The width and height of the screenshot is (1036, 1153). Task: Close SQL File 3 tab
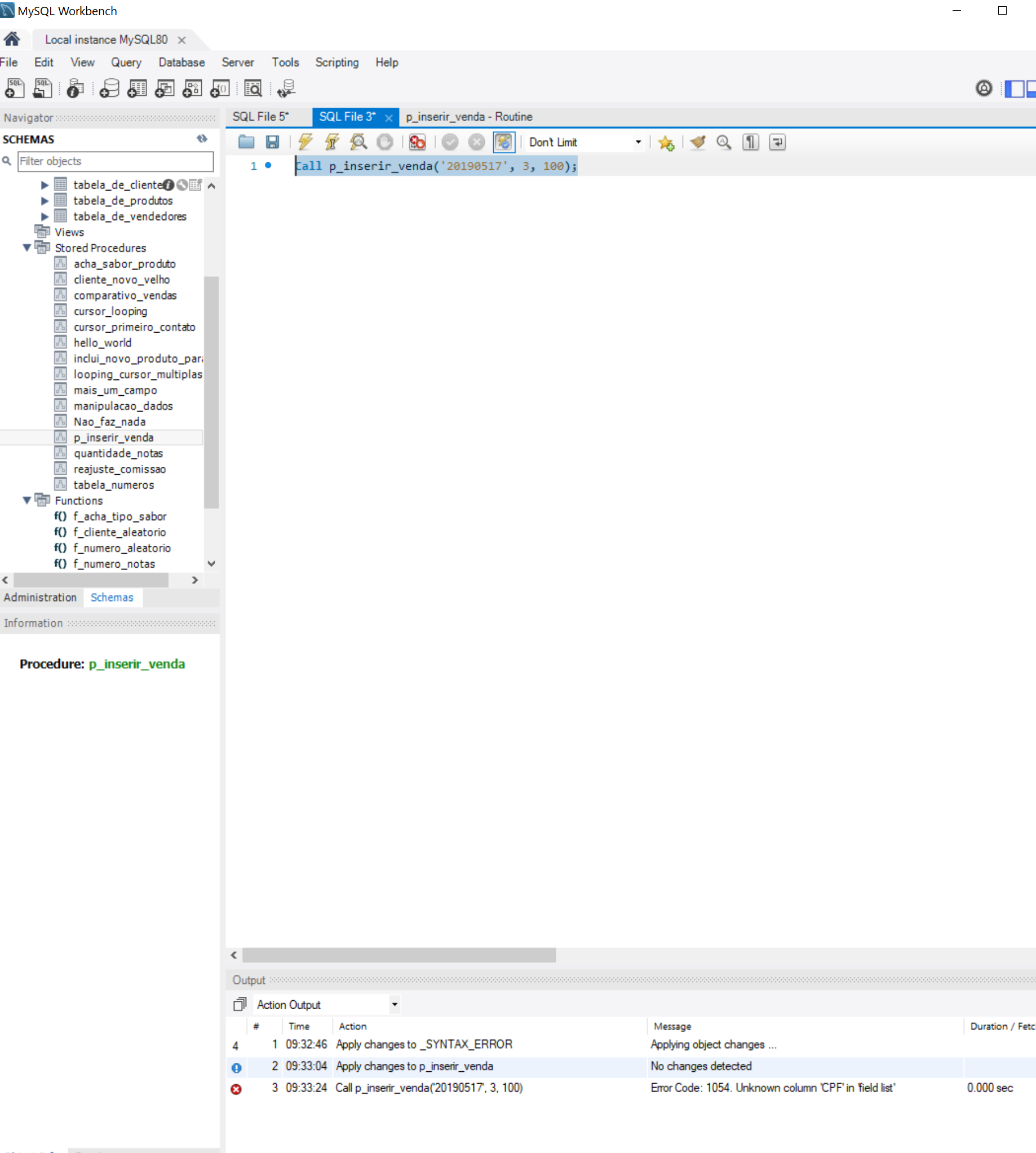pyautogui.click(x=389, y=117)
